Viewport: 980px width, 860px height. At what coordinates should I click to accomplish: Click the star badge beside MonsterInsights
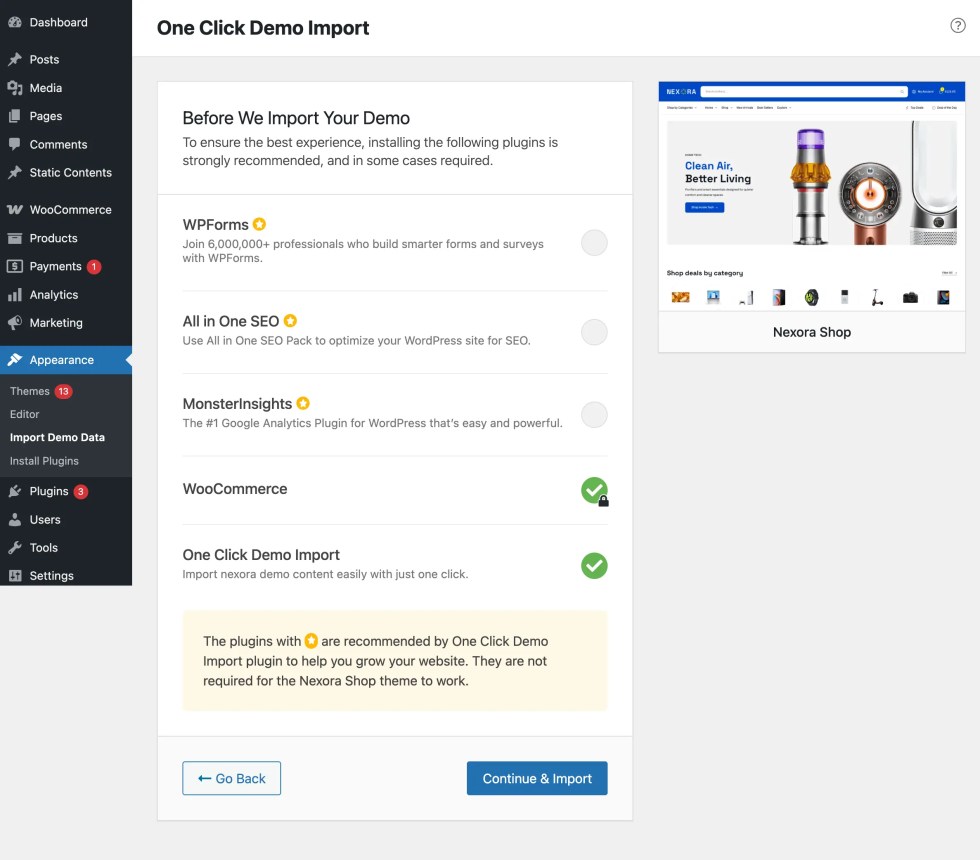coord(303,403)
